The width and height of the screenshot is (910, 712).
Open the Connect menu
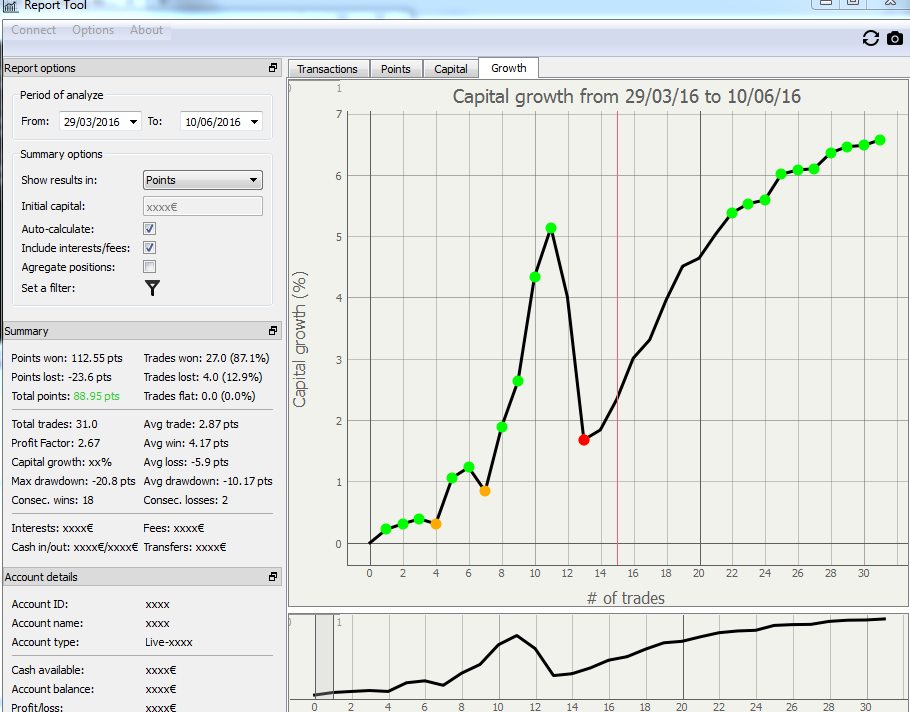point(34,30)
